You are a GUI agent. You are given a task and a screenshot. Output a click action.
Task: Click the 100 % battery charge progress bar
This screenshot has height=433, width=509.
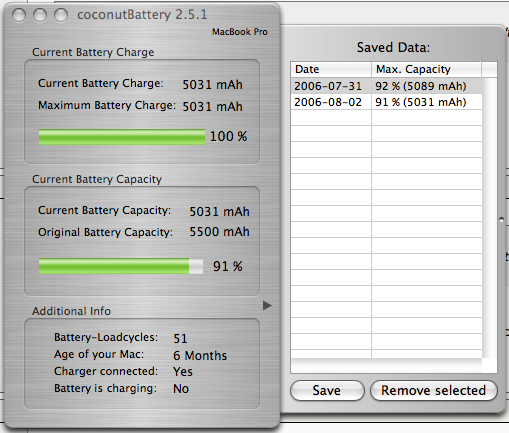(122, 137)
